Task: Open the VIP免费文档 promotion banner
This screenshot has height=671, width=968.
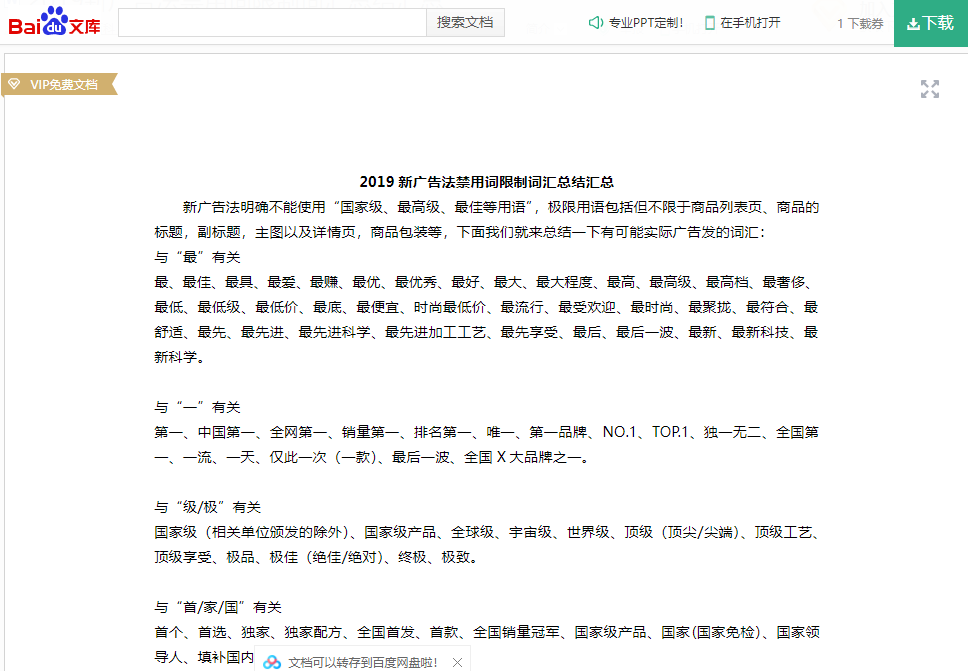Action: [x=60, y=85]
